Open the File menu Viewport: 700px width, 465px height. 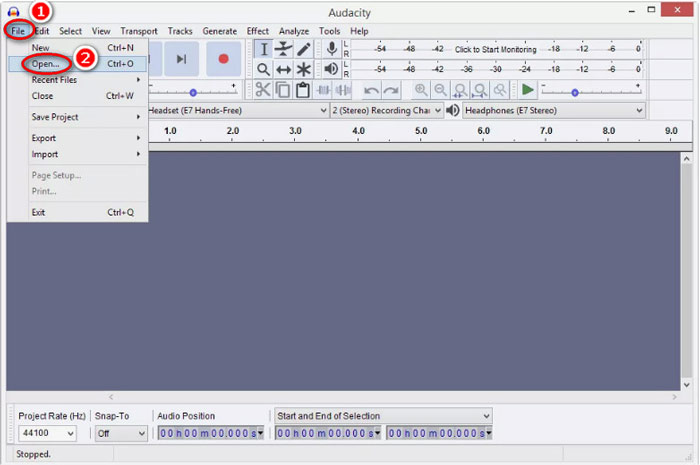pos(18,31)
